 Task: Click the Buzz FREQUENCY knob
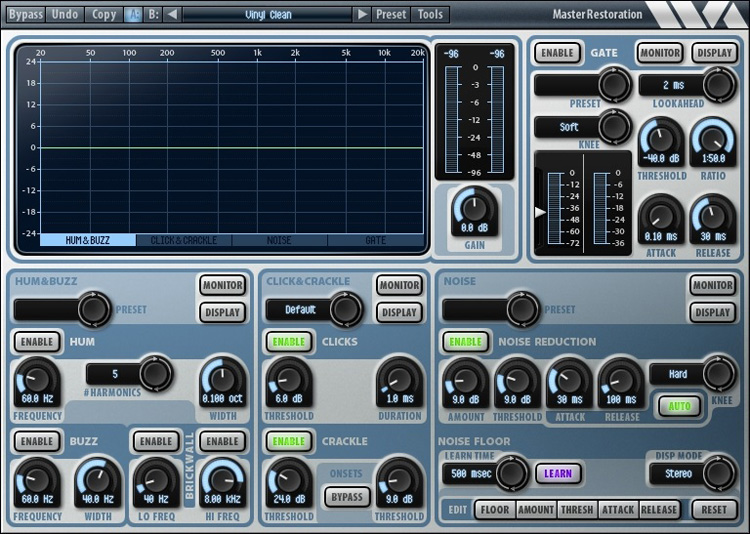coord(37,482)
